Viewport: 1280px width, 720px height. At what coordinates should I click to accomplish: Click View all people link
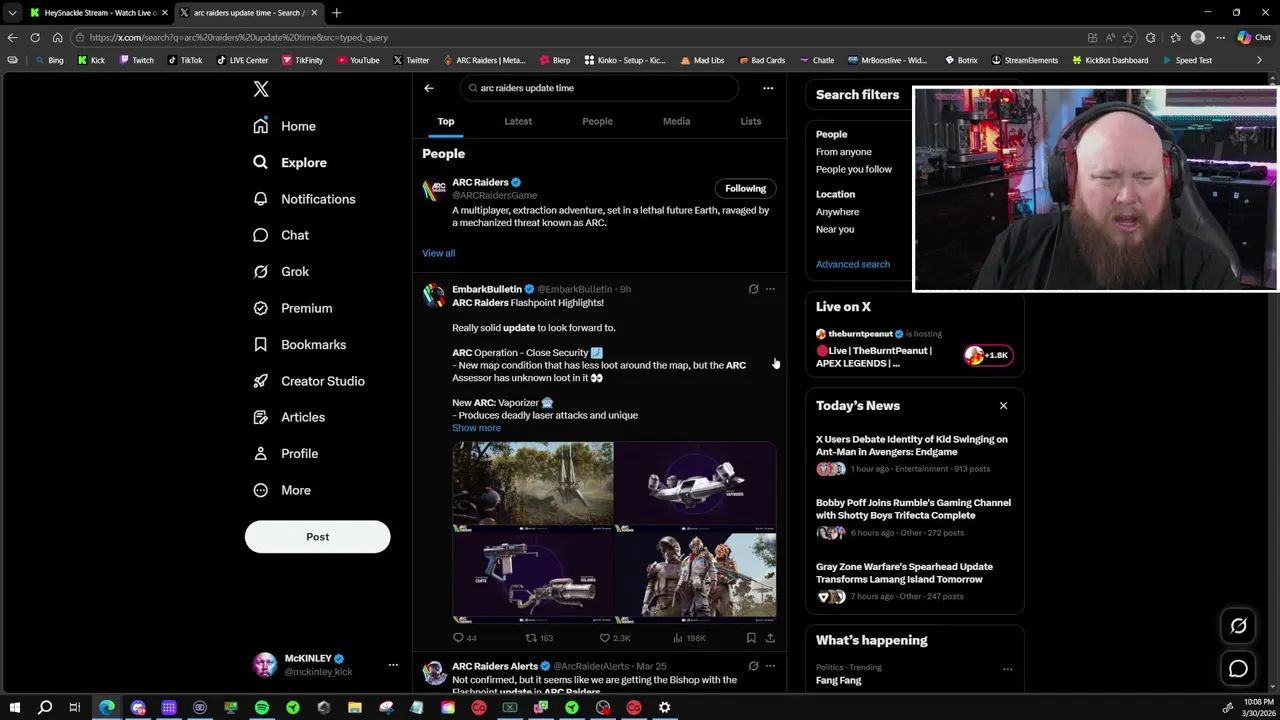click(x=438, y=253)
